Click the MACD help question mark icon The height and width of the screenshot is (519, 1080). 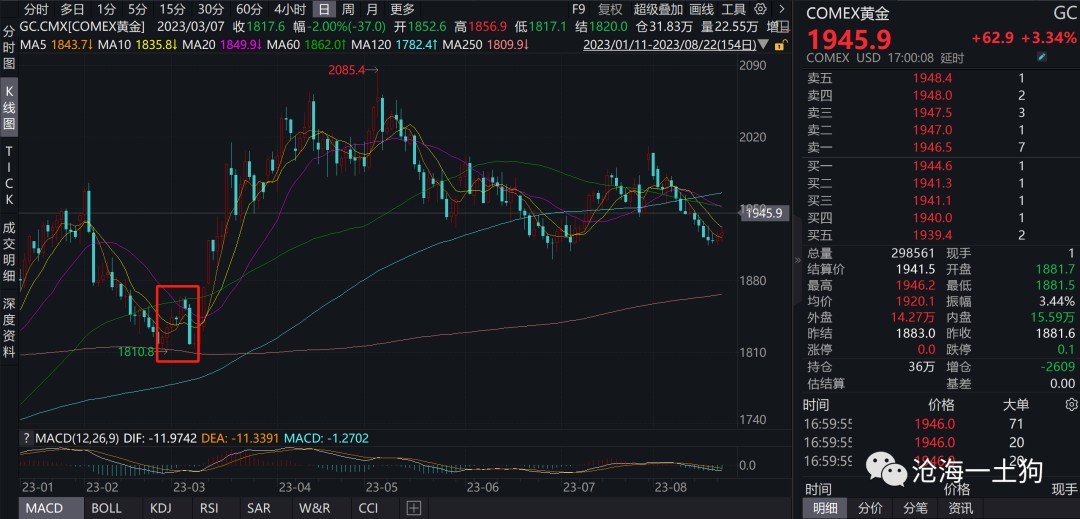[x=26, y=439]
